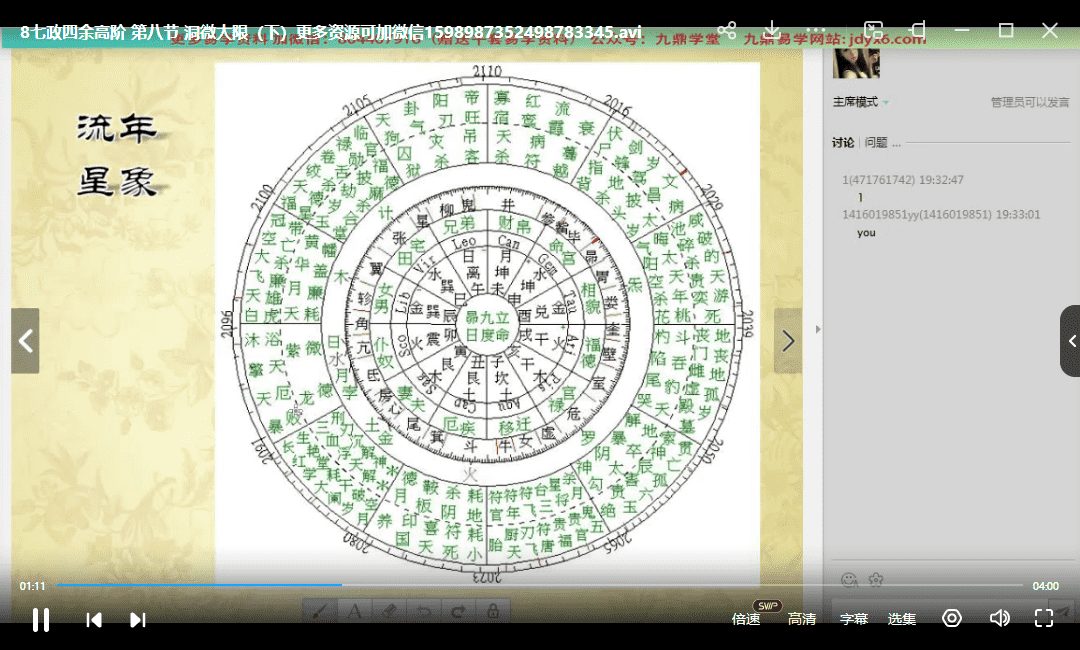The height and width of the screenshot is (650, 1080).
Task: Open the 高清 video quality selector
Action: coord(802,619)
